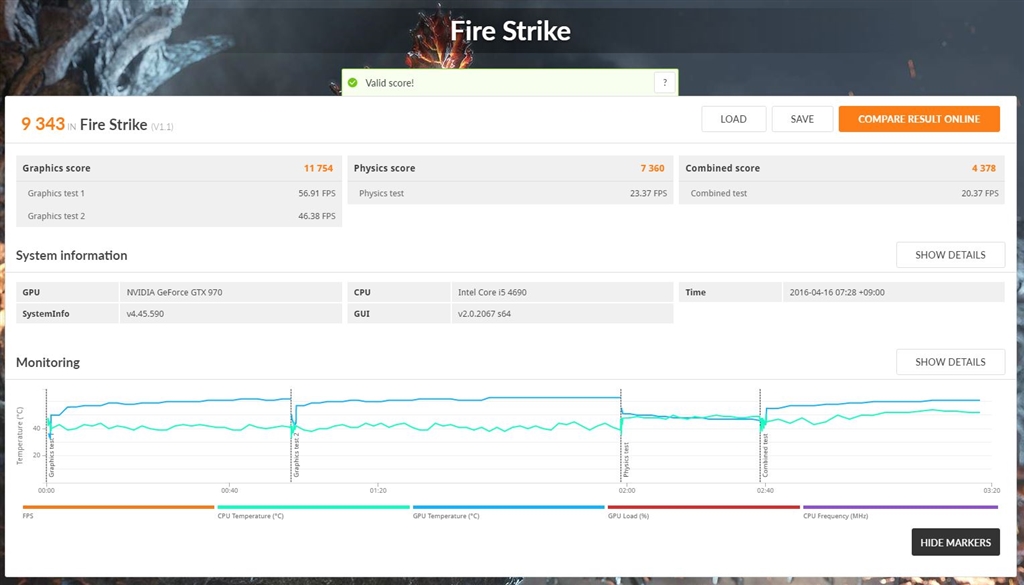Click the HIDE MARKERS button

[955, 543]
